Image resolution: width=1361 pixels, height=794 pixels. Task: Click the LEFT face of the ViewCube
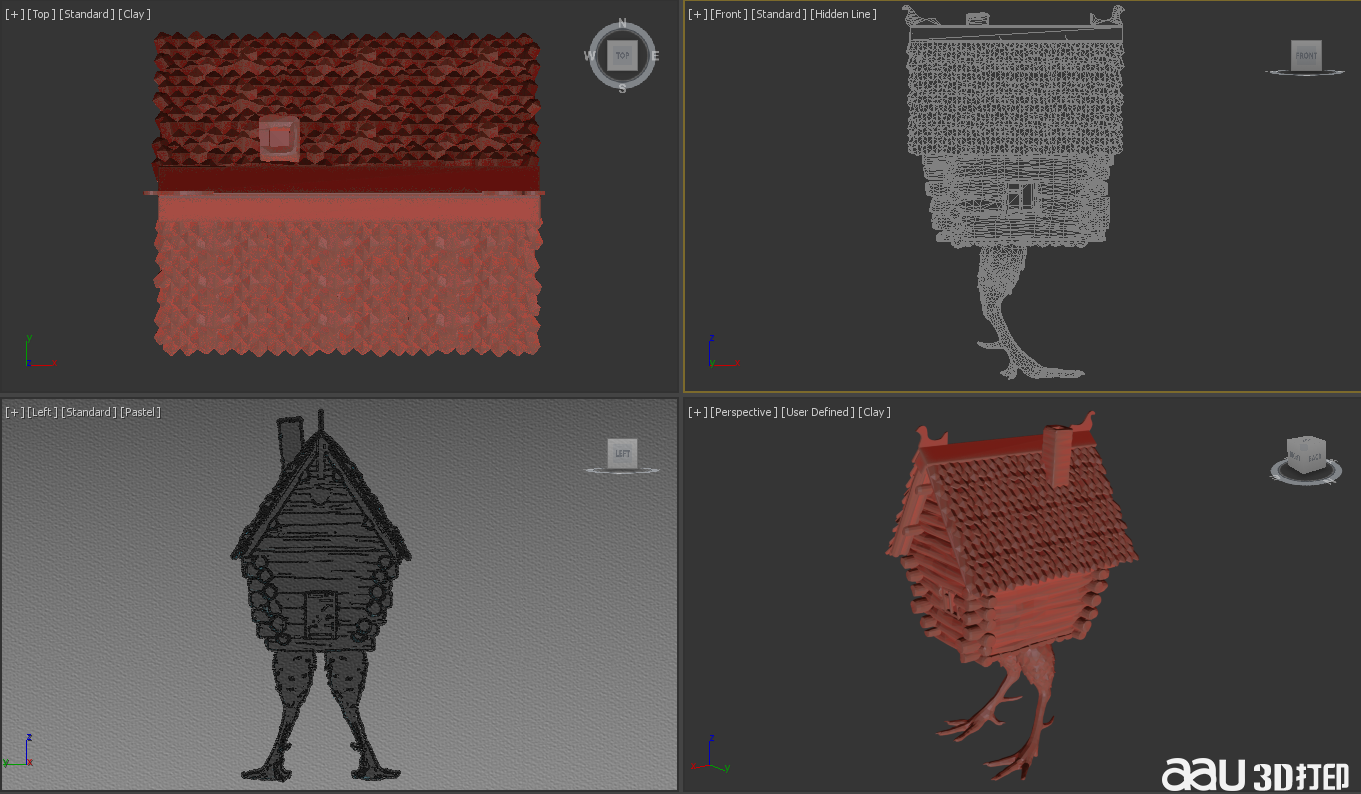pos(622,454)
